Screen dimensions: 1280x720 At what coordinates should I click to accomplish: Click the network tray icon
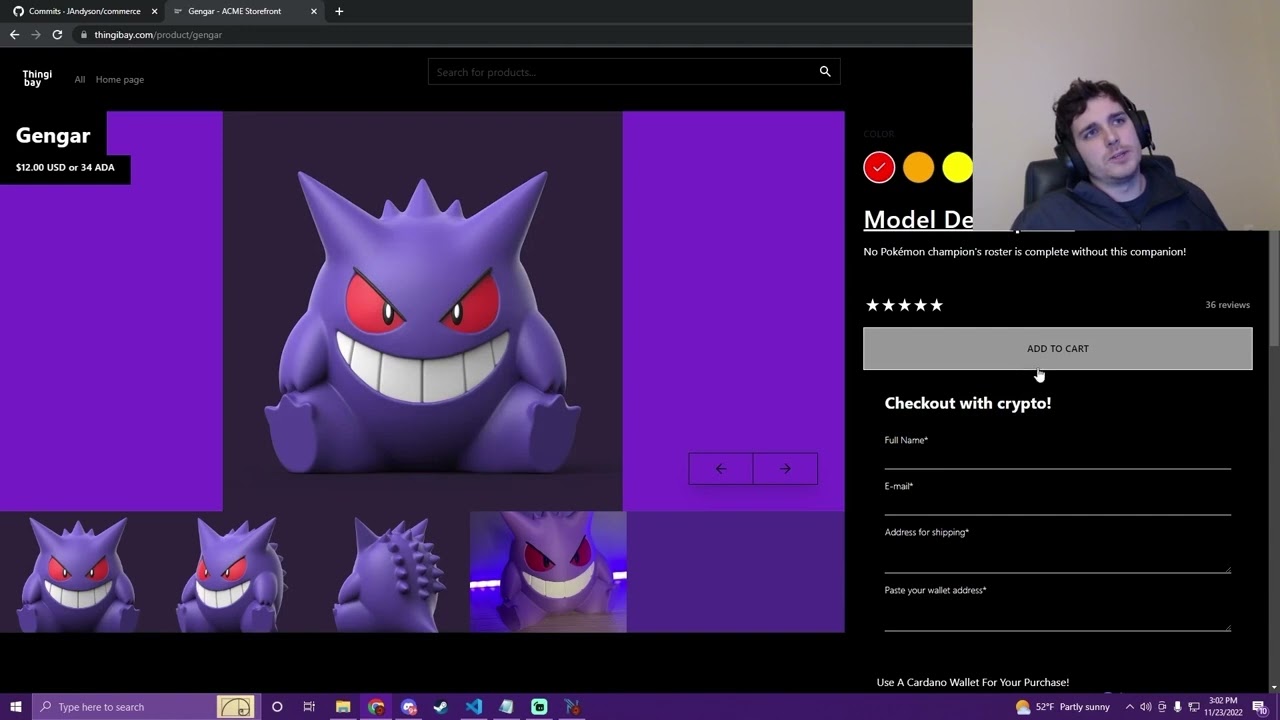pyautogui.click(x=1194, y=707)
